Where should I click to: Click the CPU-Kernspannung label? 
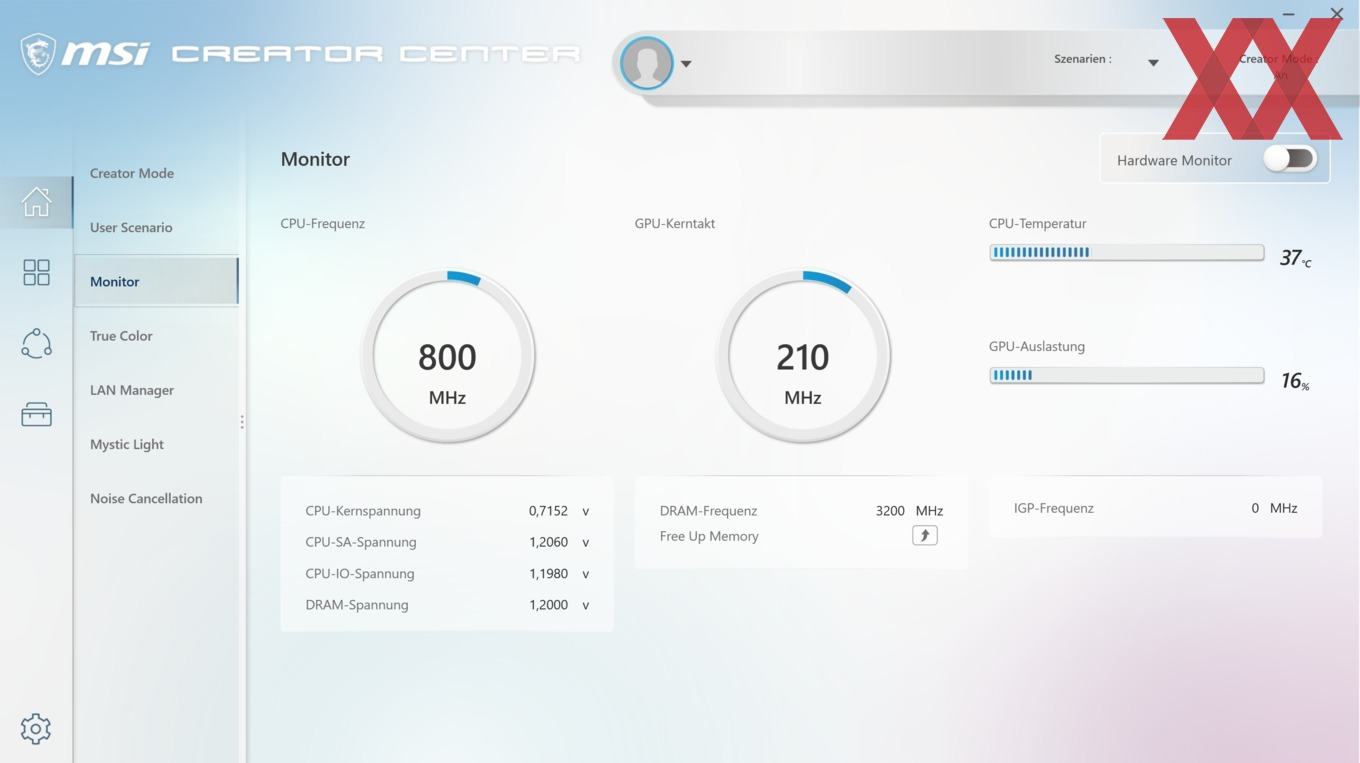click(363, 511)
